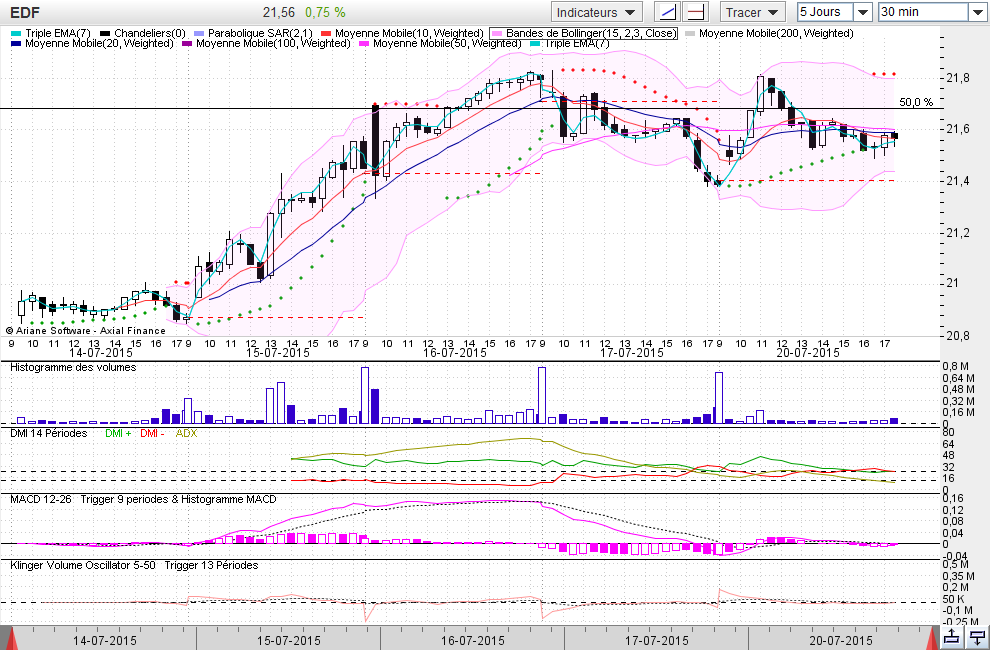Select the Bandes de Bollinger(15, 2,3, Close) legend entry
The width and height of the screenshot is (990, 650).
click(x=584, y=33)
